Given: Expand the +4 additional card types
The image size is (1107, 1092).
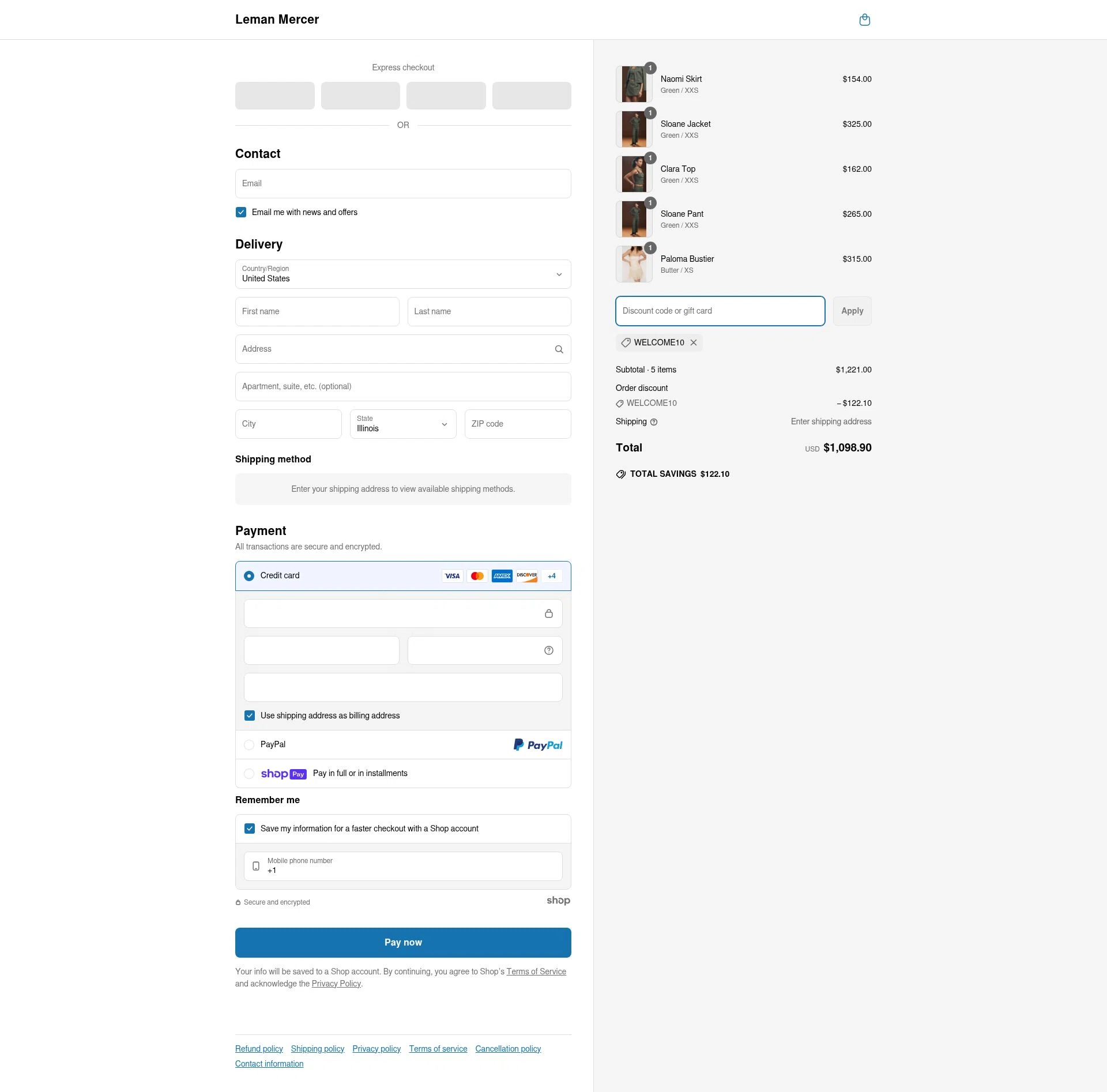Looking at the screenshot, I should [551, 575].
